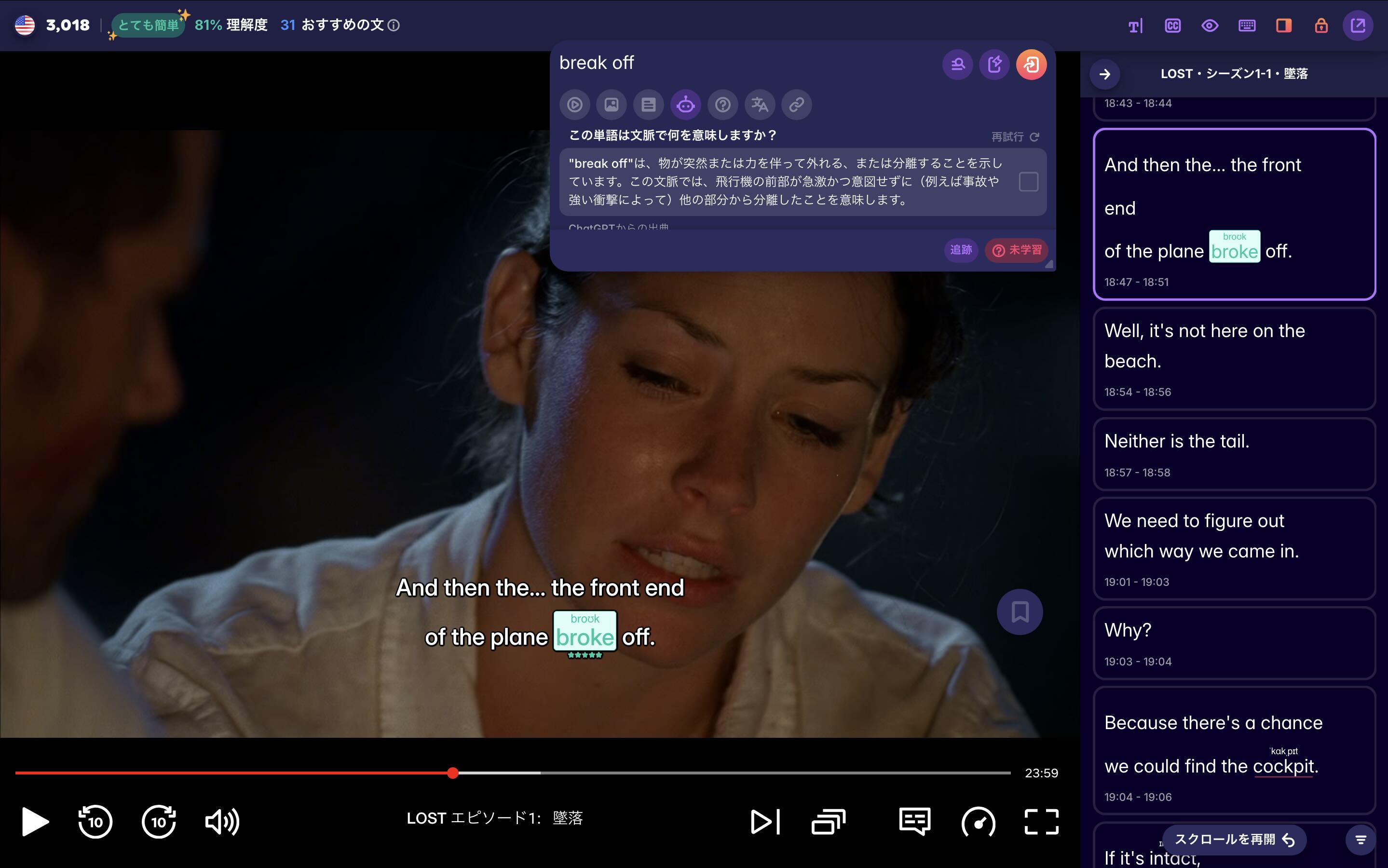Rewind 10 seconds with the skip-back control
The width and height of the screenshot is (1388, 868).
pos(95,822)
